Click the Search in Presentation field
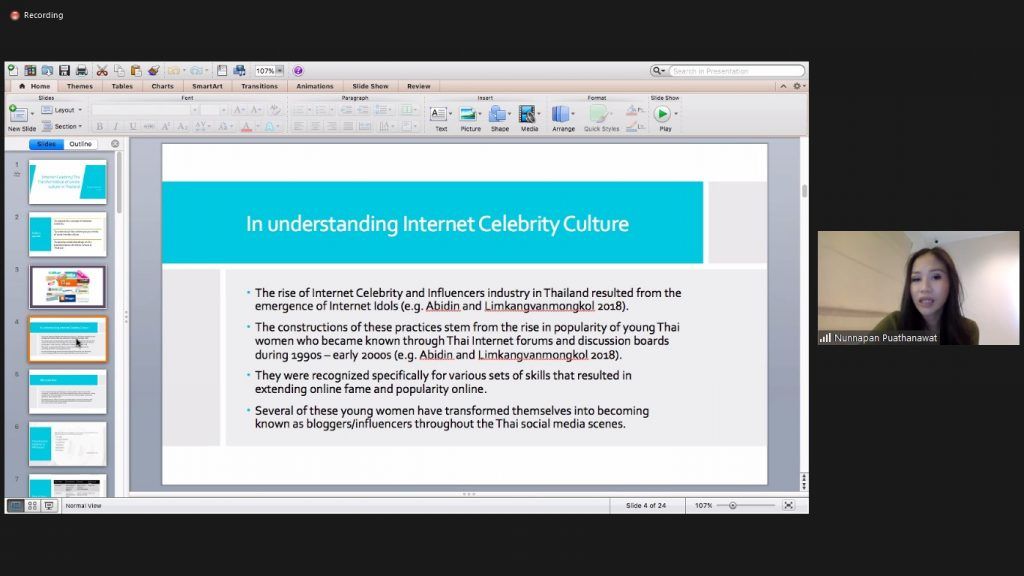This screenshot has width=1024, height=576. click(735, 71)
